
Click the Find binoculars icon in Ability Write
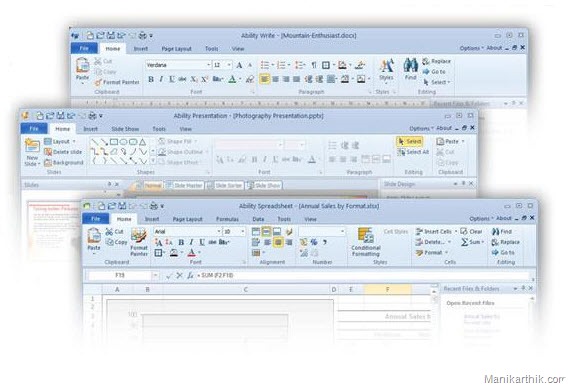410,66
